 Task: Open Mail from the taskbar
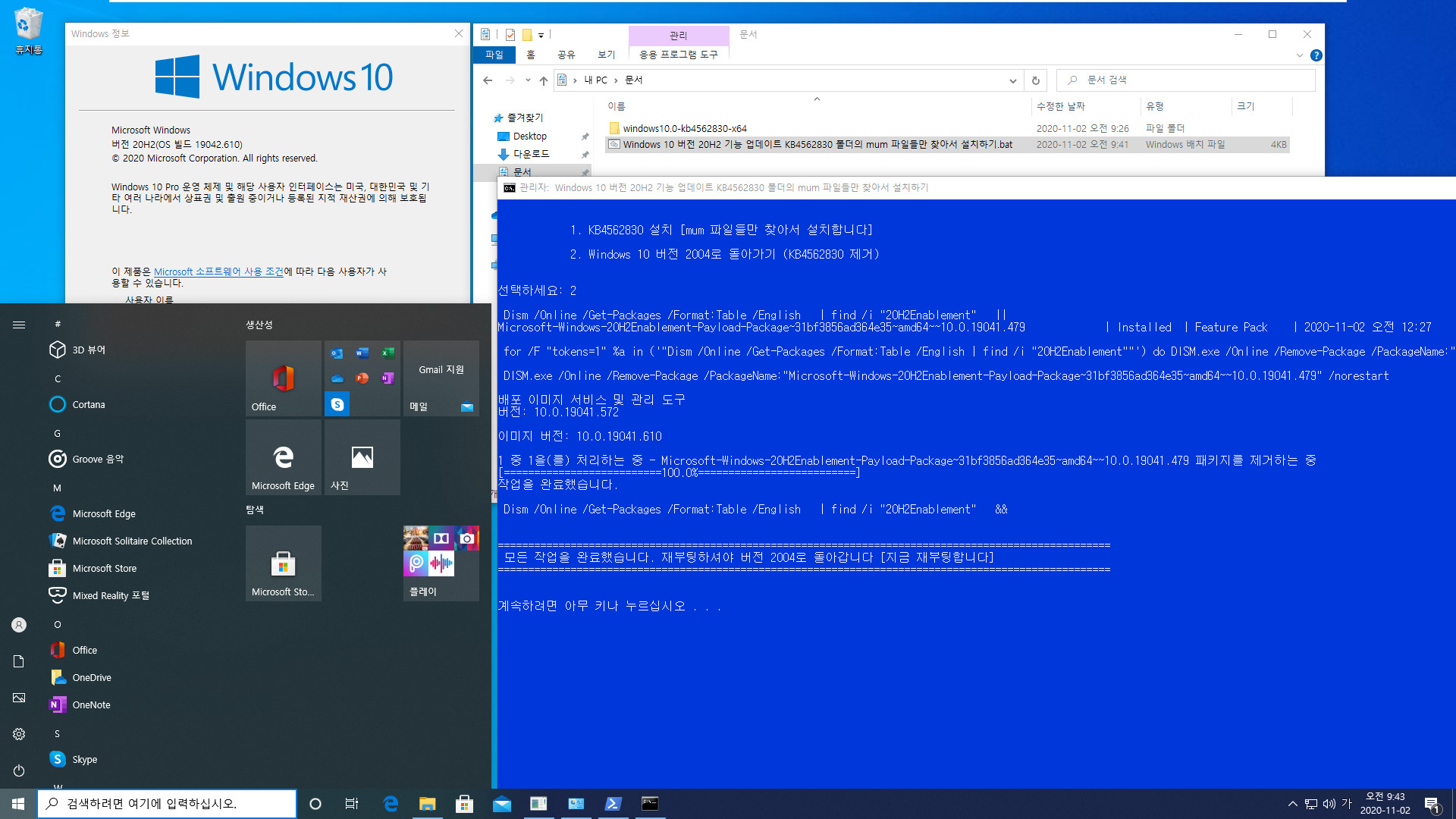501,804
